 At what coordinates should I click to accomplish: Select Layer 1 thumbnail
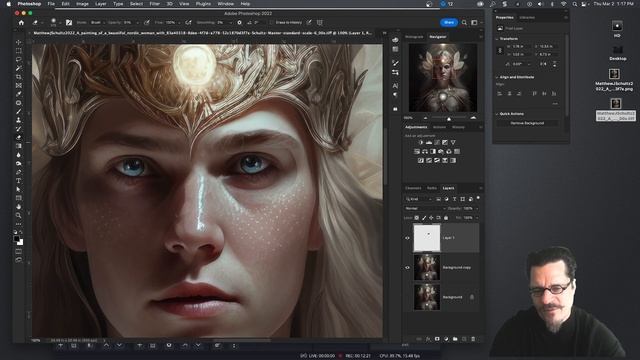coord(427,238)
